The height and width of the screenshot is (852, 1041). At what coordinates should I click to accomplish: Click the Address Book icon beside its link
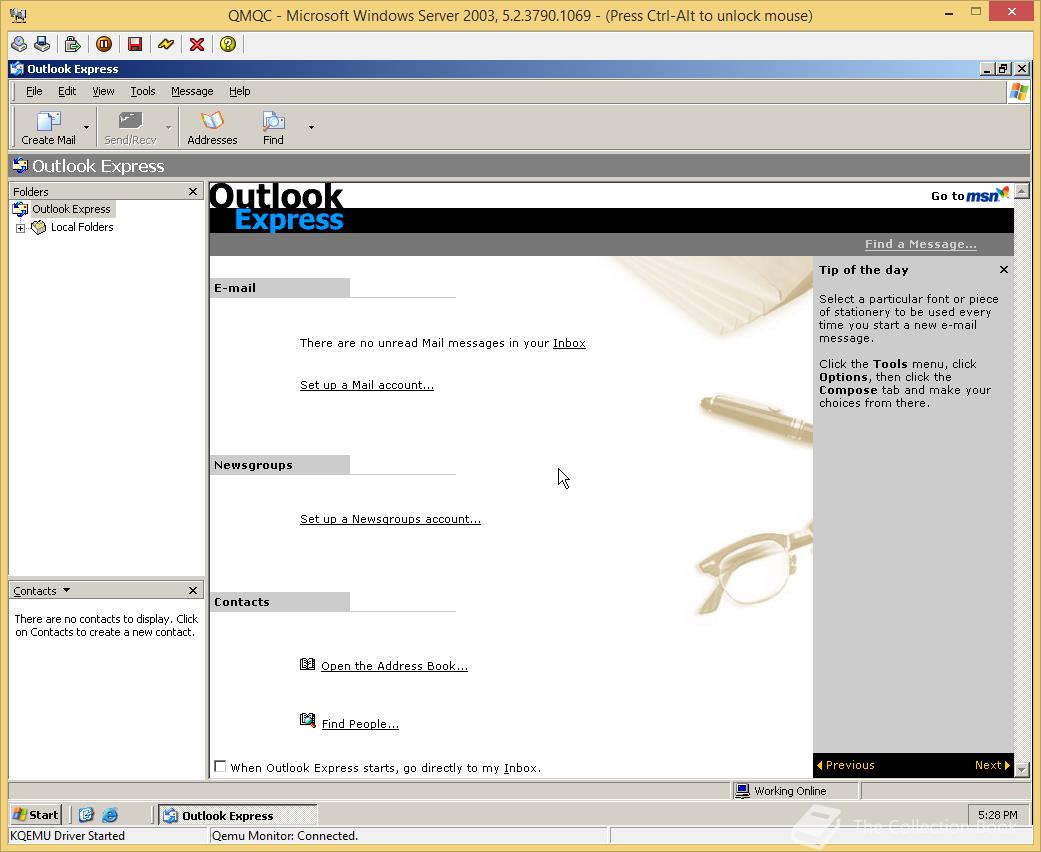307,664
